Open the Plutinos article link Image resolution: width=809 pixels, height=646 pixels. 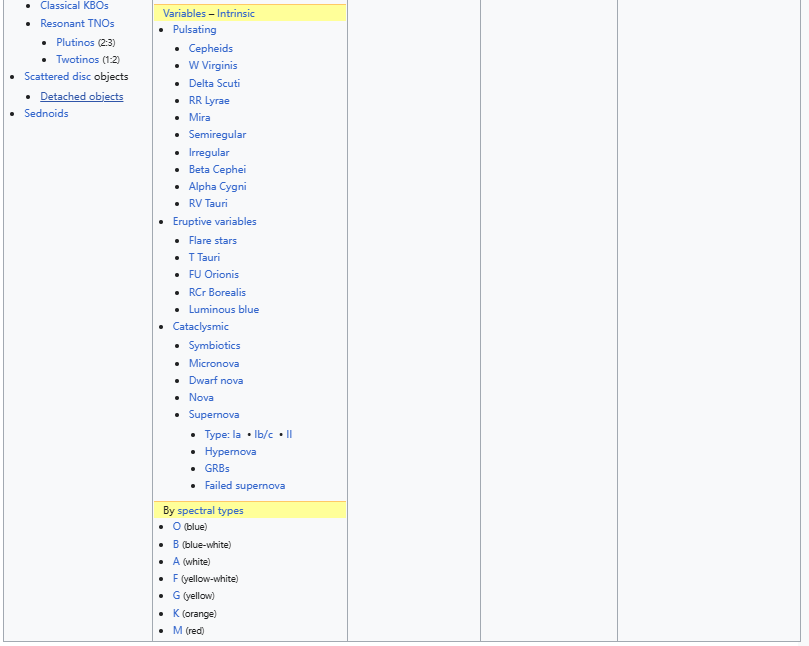click(x=75, y=42)
